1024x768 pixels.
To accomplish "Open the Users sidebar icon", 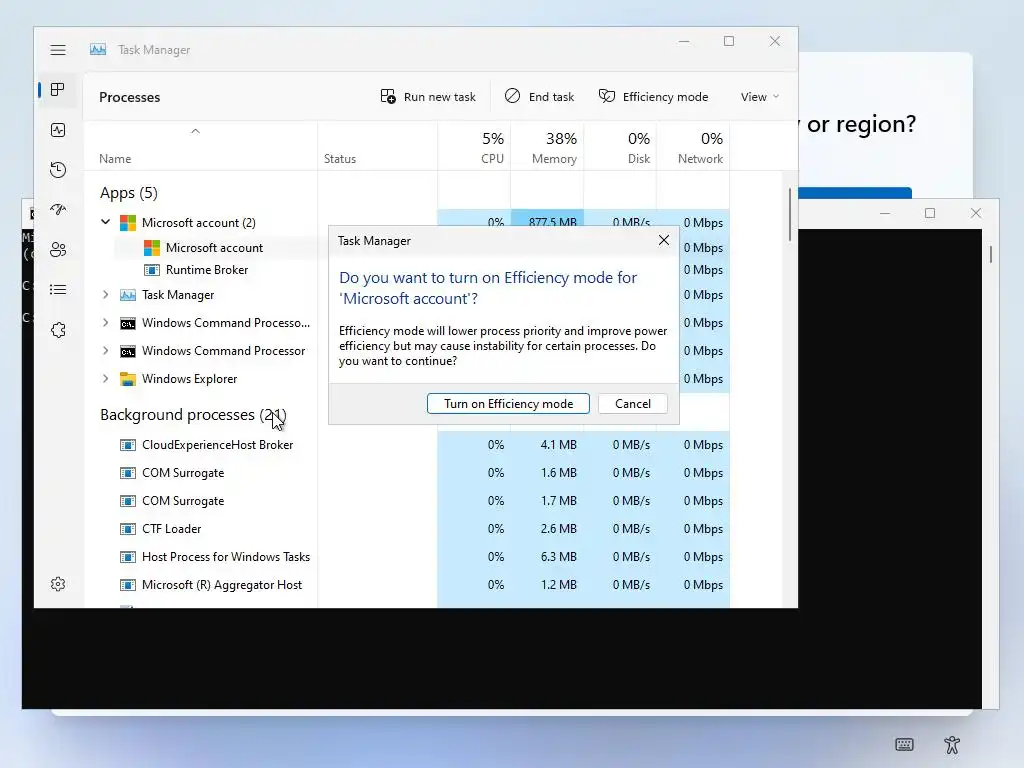I will click(58, 249).
